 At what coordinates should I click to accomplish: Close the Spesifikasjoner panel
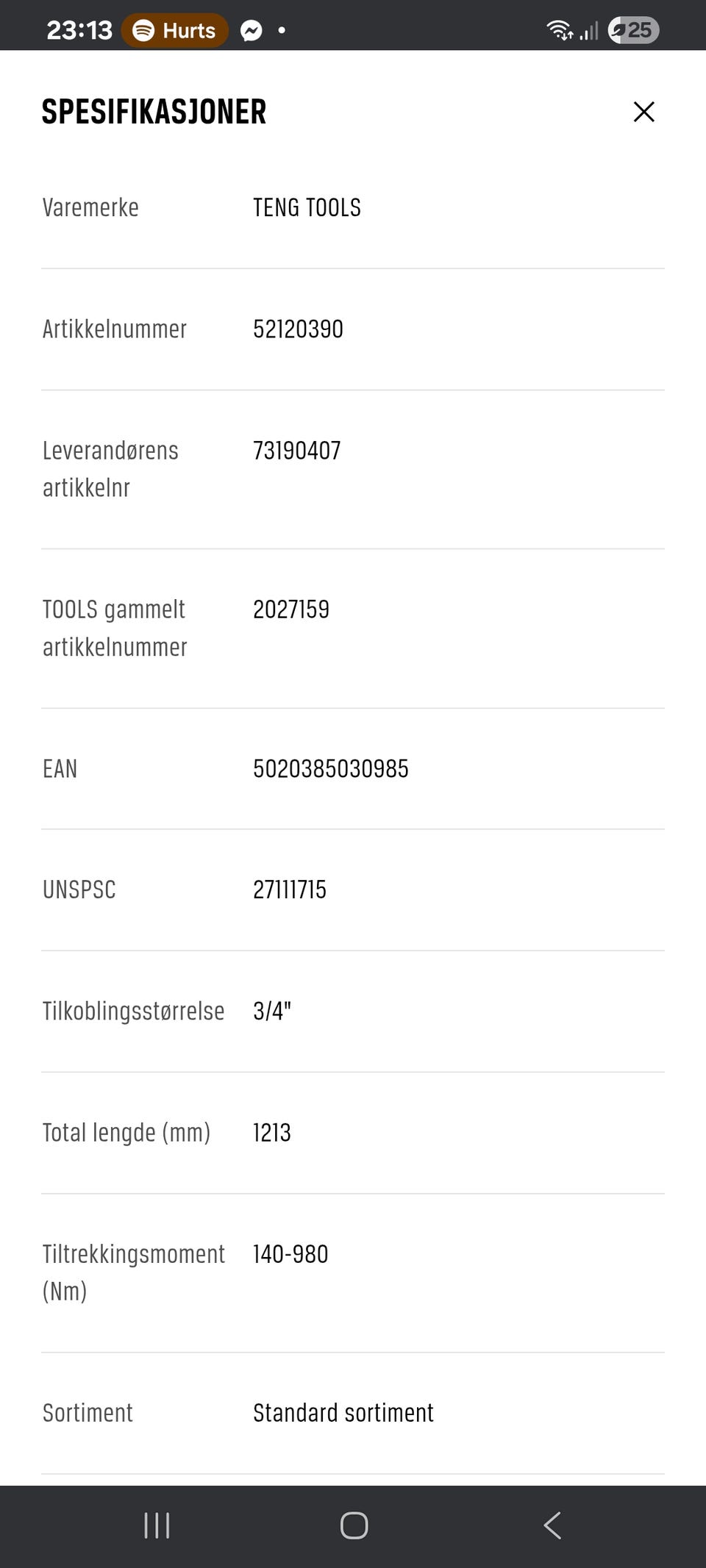coord(643,112)
